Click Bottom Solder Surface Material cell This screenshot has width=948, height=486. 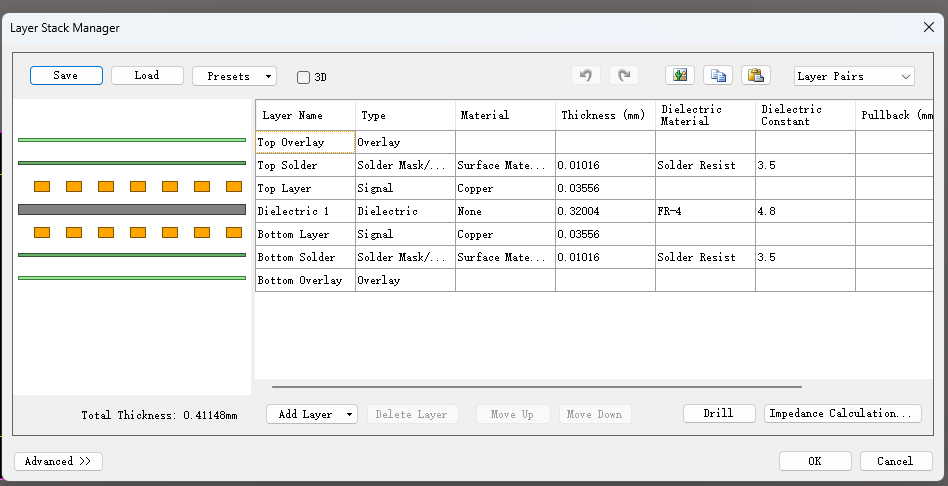click(x=505, y=257)
